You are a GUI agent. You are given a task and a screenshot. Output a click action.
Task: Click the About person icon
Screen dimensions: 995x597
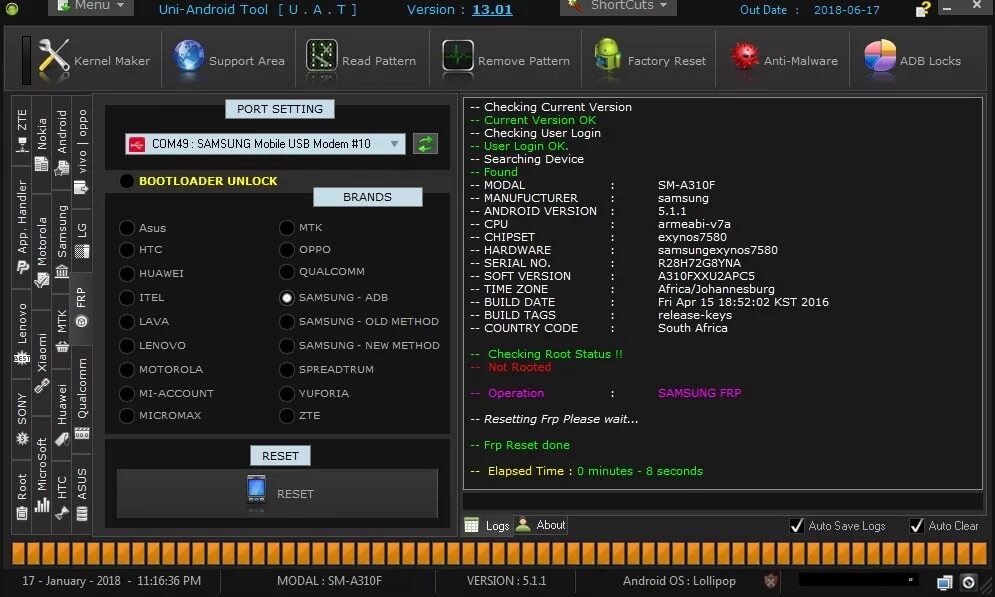point(523,525)
